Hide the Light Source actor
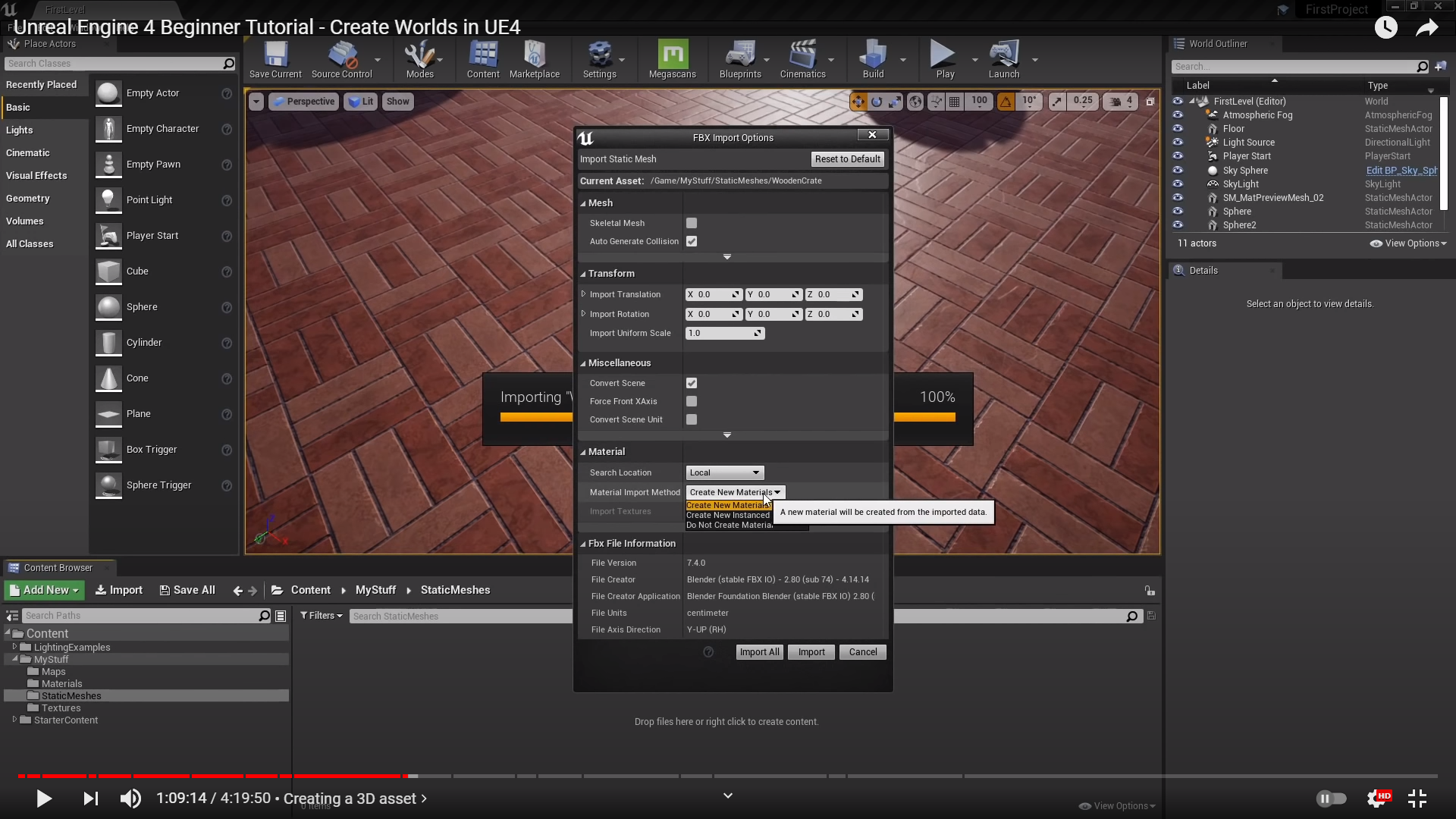 tap(1178, 143)
